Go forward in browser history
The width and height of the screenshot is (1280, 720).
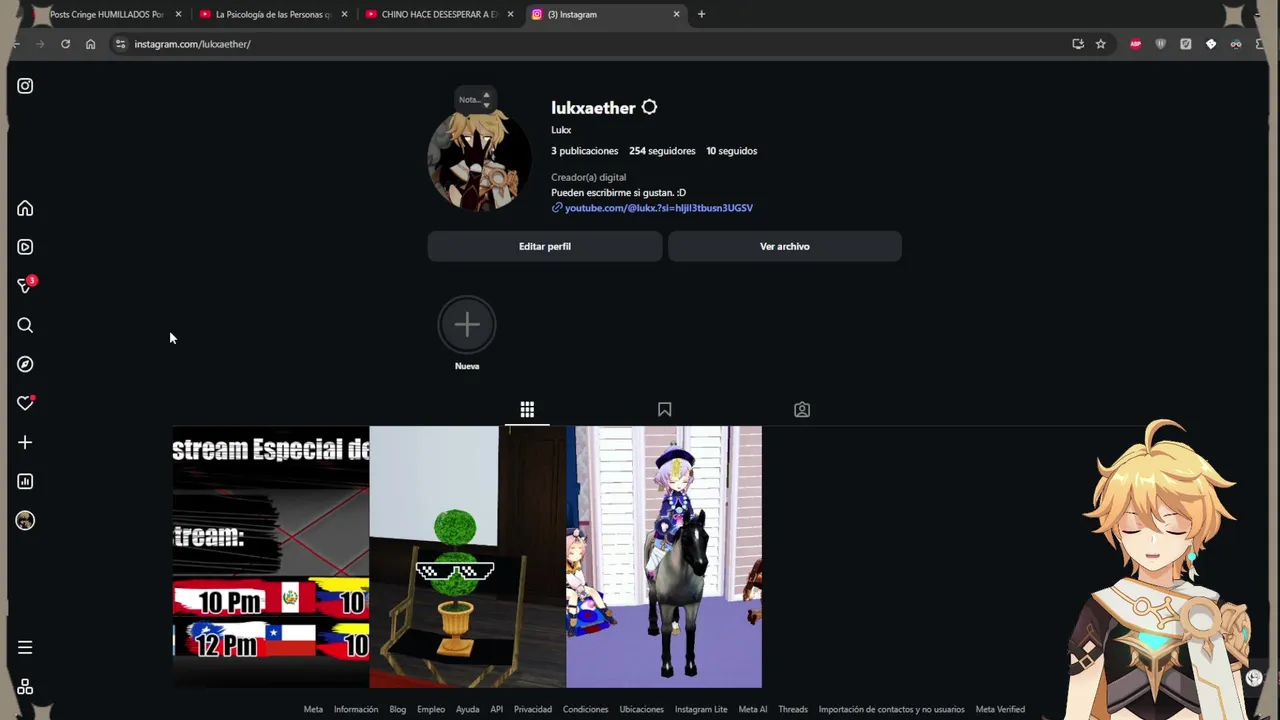click(x=40, y=44)
